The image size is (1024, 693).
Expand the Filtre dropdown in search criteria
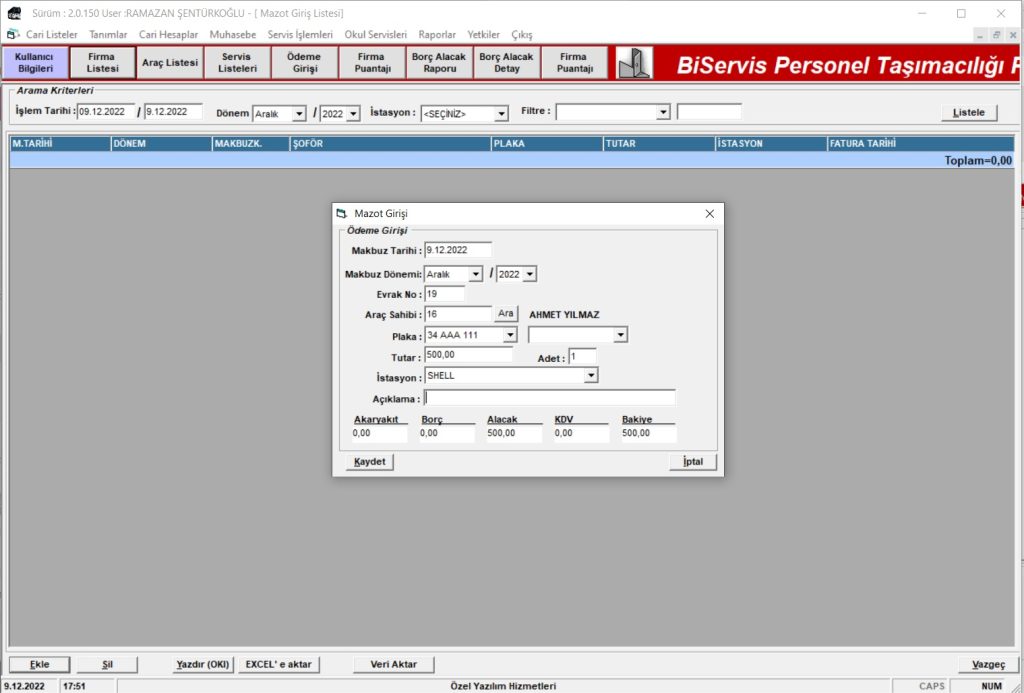point(662,113)
